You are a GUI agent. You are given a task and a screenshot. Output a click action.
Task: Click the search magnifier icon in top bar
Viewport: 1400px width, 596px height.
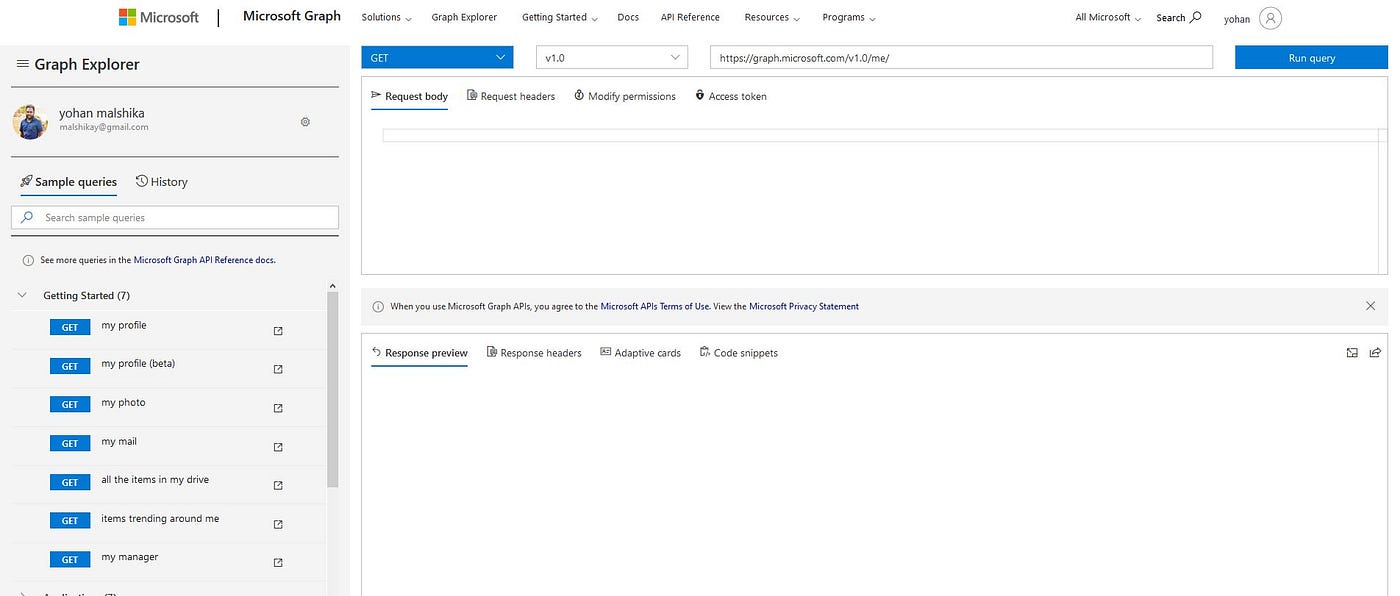pos(1196,17)
